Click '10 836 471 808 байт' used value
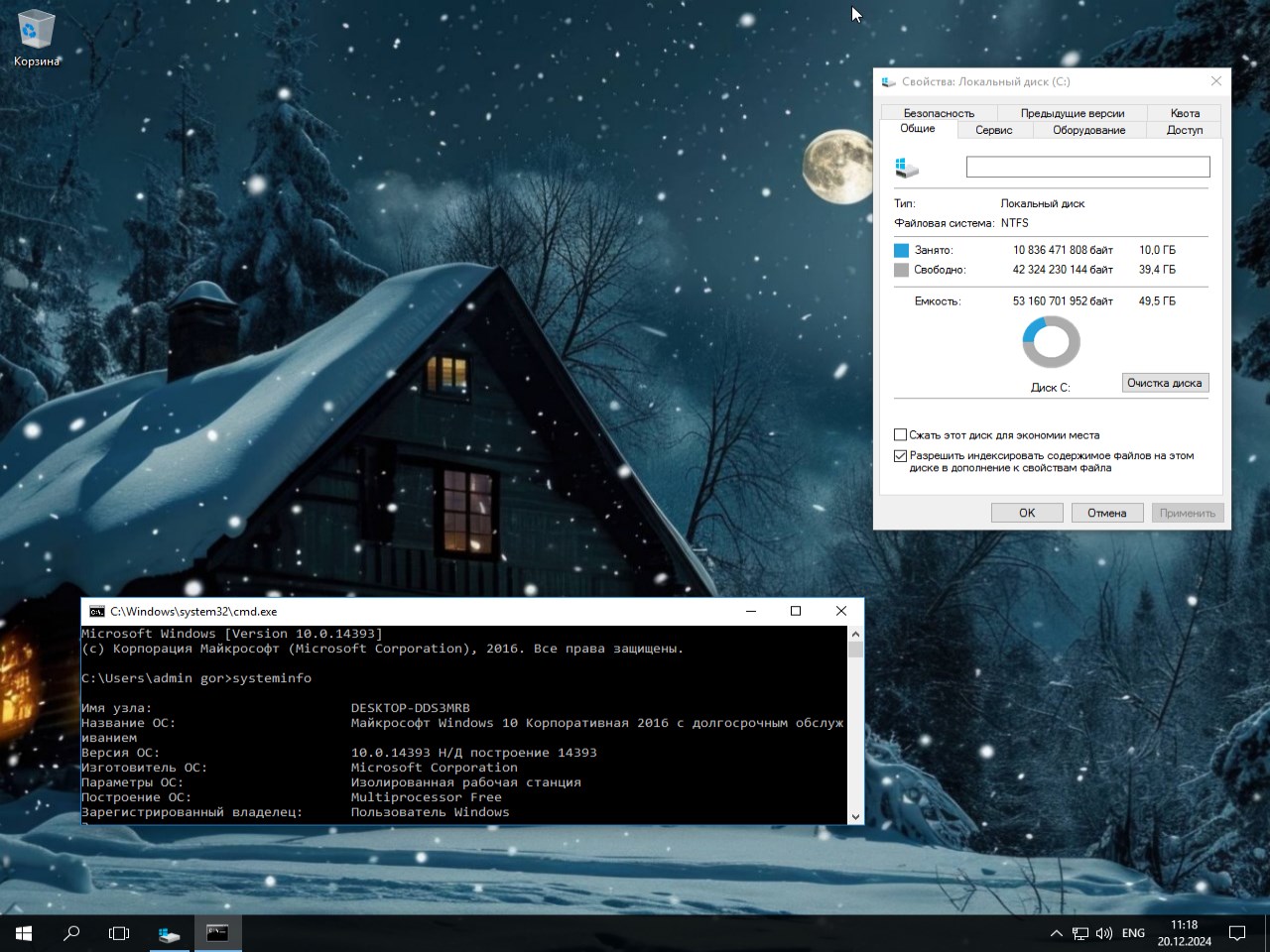 point(1063,250)
